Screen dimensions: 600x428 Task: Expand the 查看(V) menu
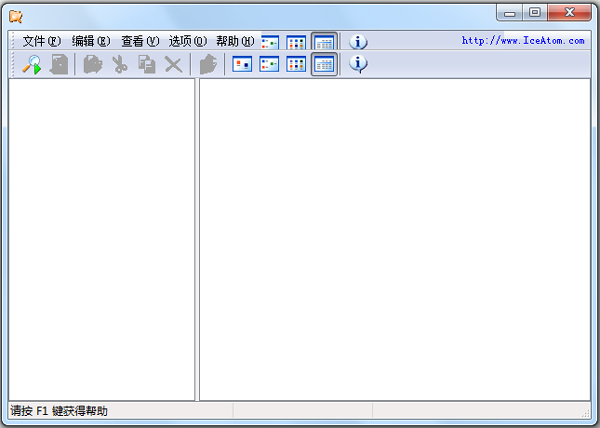pyautogui.click(x=140, y=42)
